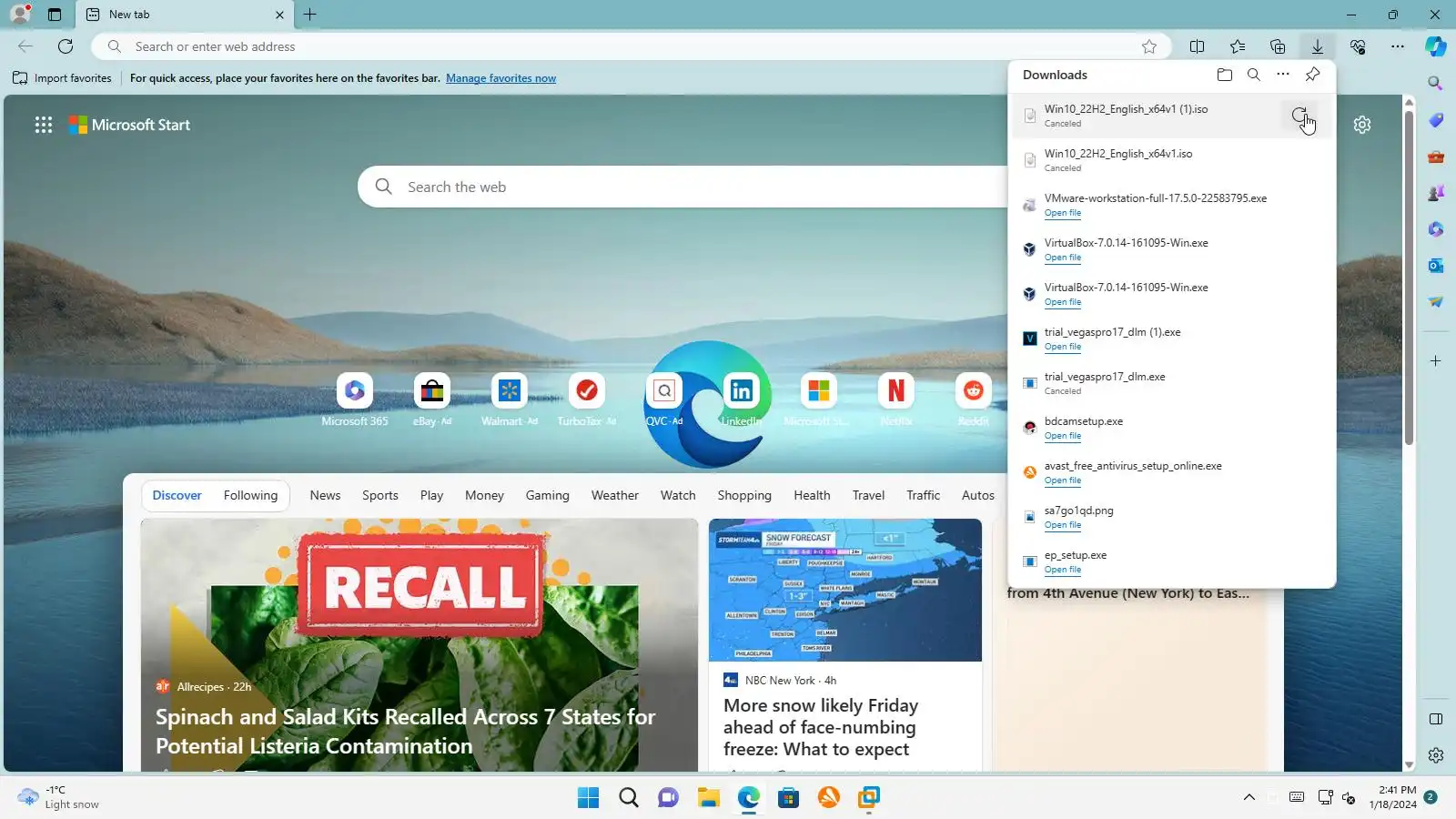Open Settings and more ellipsis menu
Screen dimensions: 1456x819
tap(1398, 46)
